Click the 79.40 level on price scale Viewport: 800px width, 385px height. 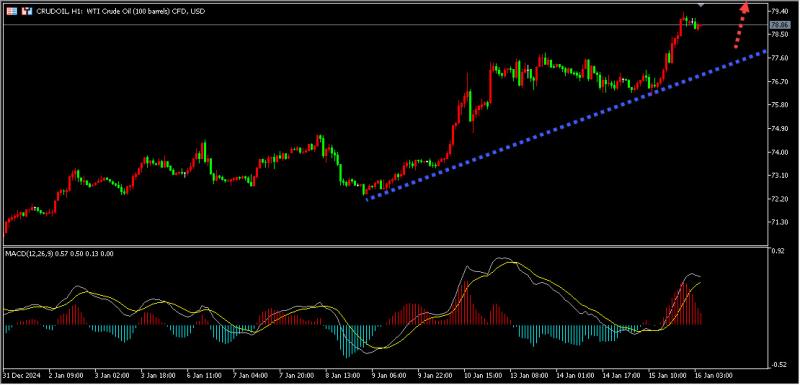coord(780,11)
